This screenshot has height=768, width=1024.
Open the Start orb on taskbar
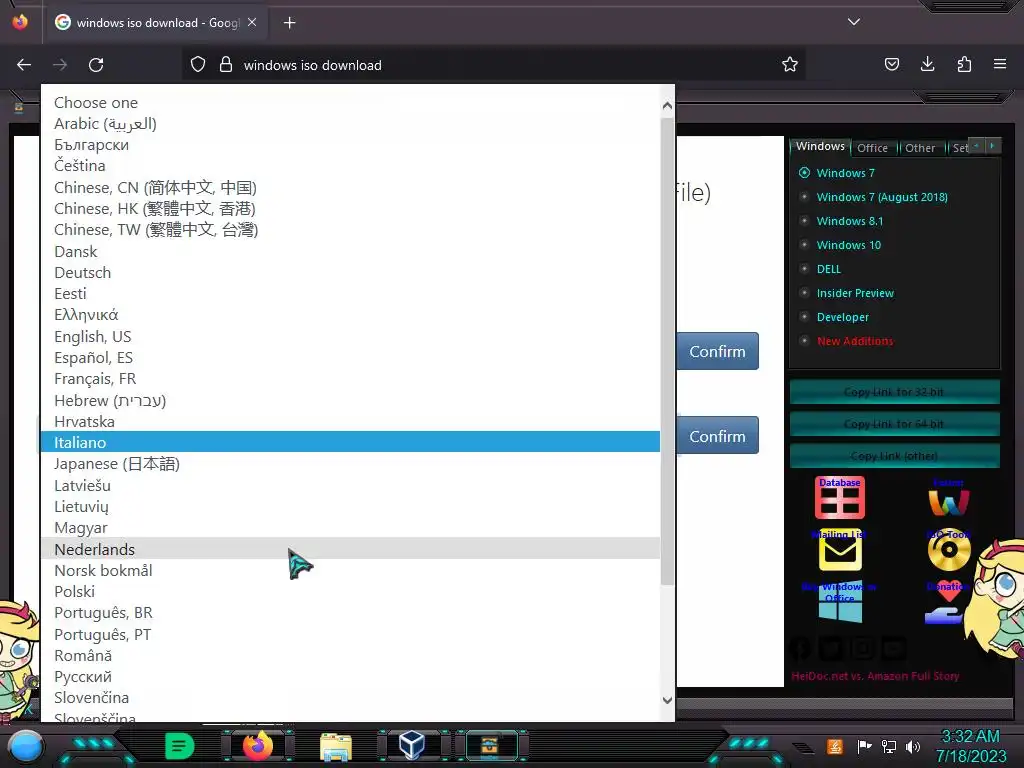click(x=26, y=746)
